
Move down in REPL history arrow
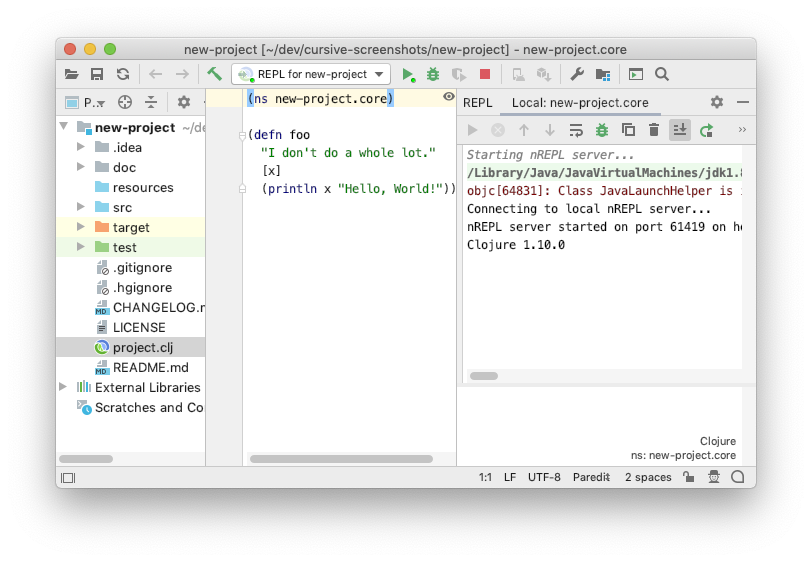550,130
